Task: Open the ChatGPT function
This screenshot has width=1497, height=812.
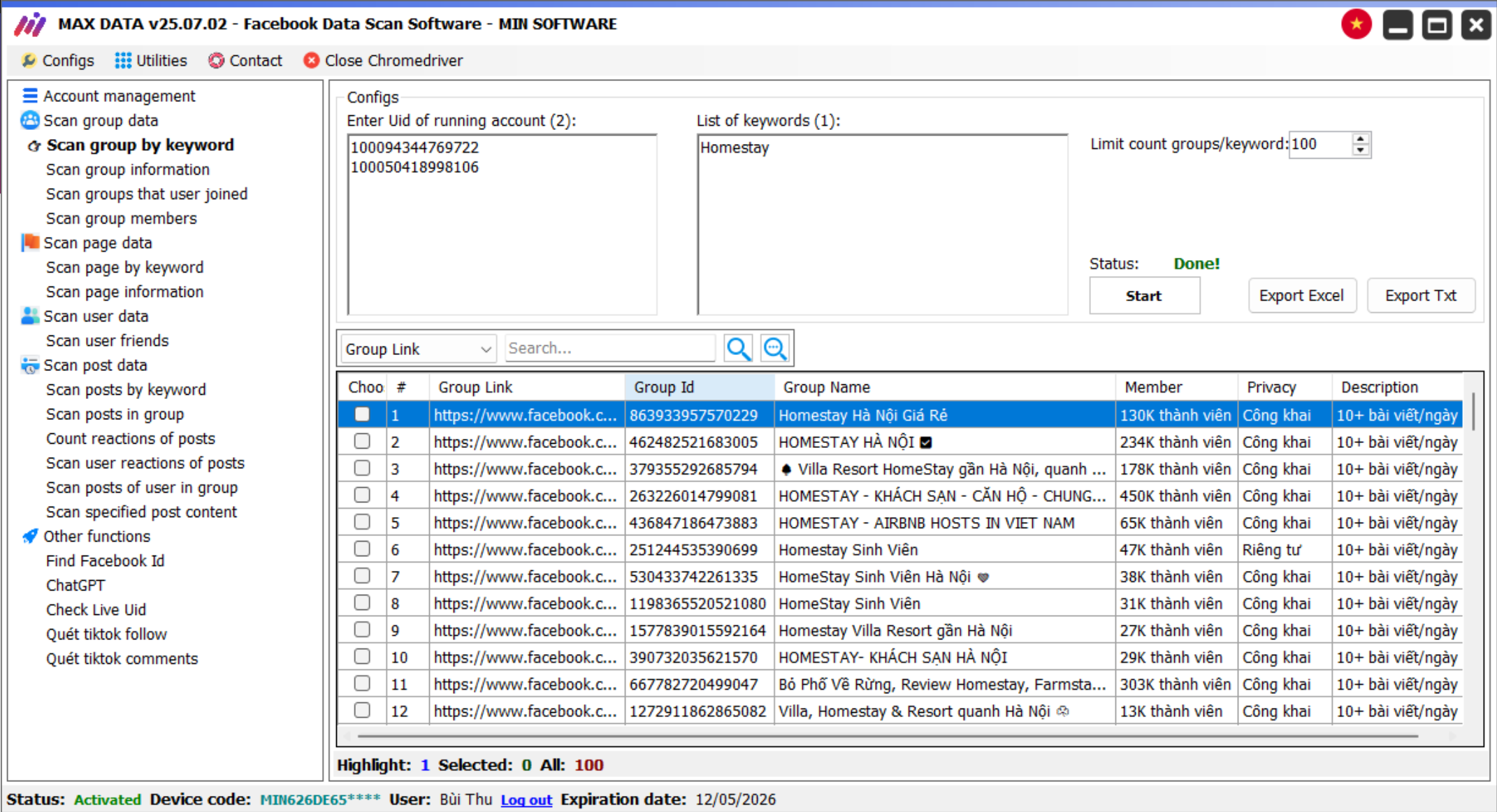Action: pyautogui.click(x=75, y=586)
